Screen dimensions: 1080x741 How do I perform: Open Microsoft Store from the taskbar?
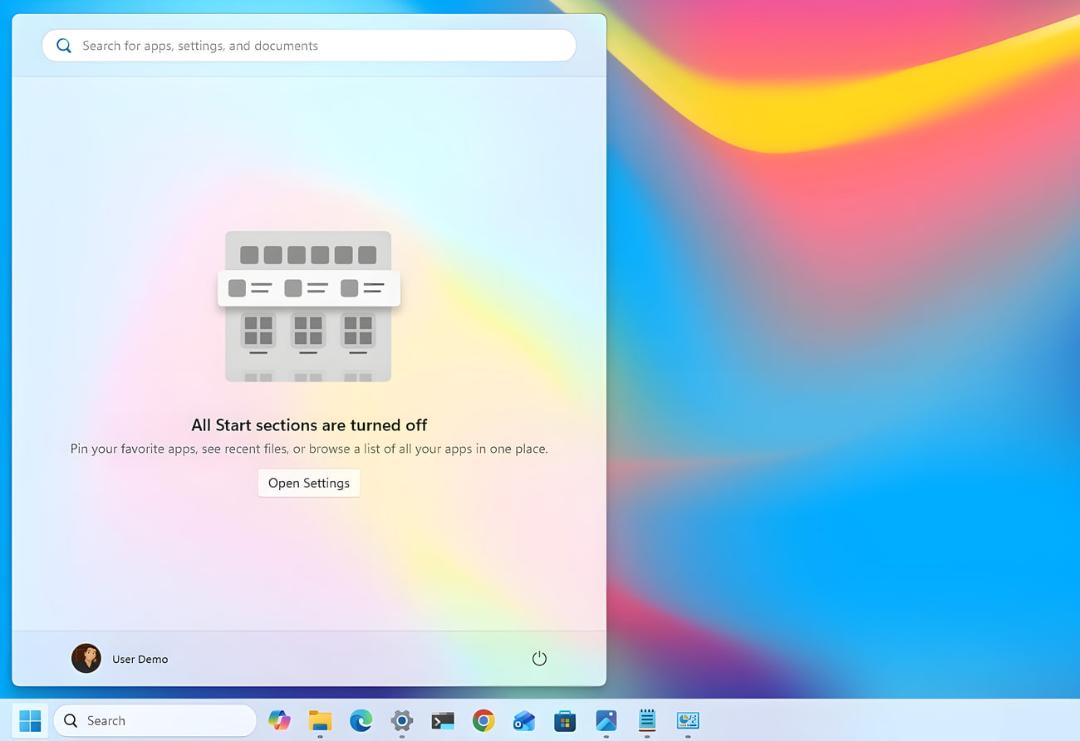coord(565,720)
